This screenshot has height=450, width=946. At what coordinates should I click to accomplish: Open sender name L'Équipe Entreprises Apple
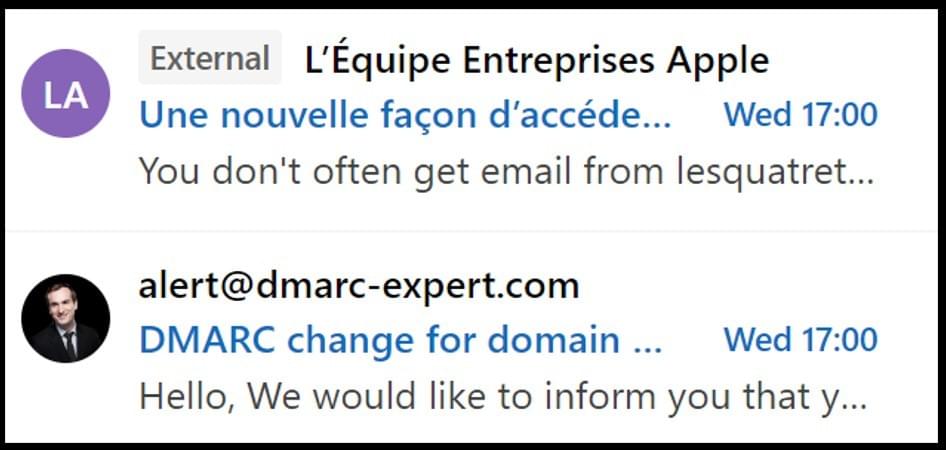[x=537, y=59]
